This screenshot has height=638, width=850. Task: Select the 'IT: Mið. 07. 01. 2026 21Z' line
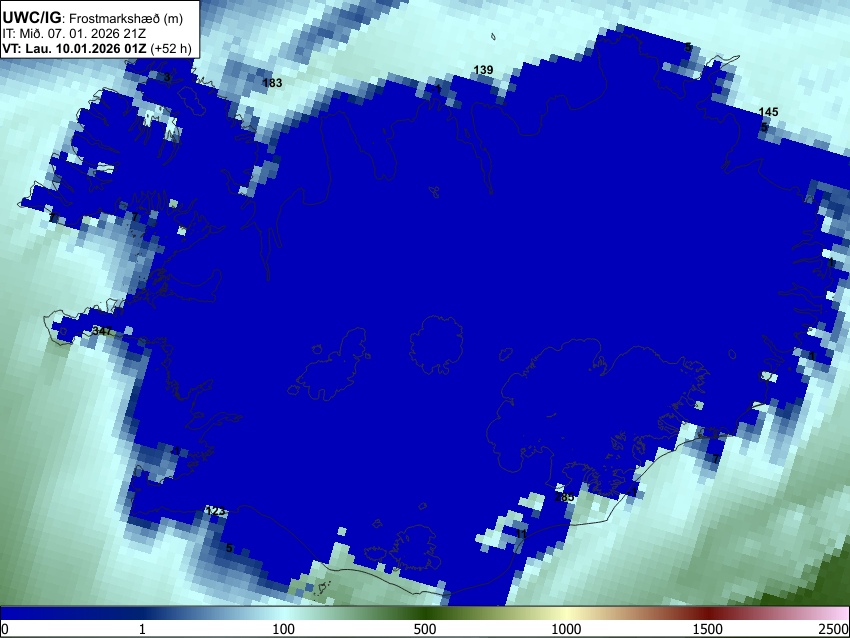74,34
